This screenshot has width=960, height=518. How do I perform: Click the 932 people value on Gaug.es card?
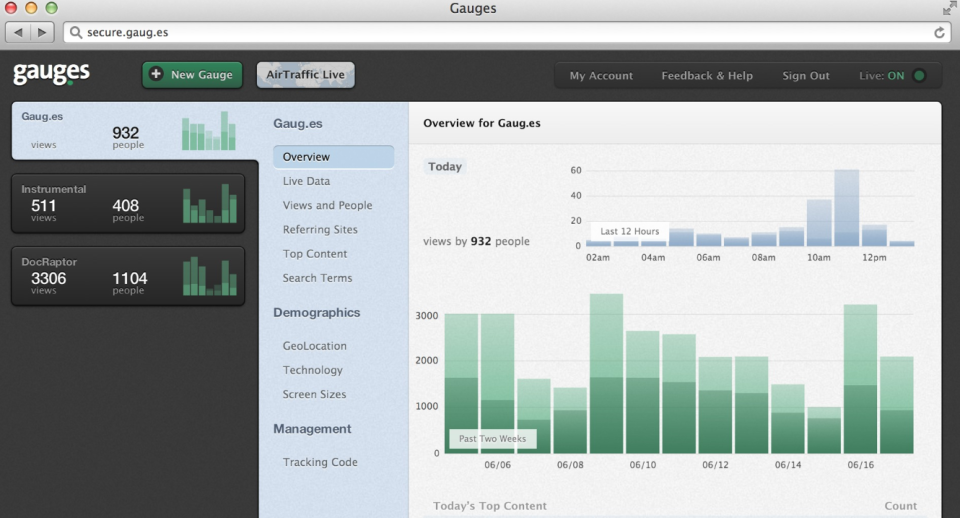(126, 133)
